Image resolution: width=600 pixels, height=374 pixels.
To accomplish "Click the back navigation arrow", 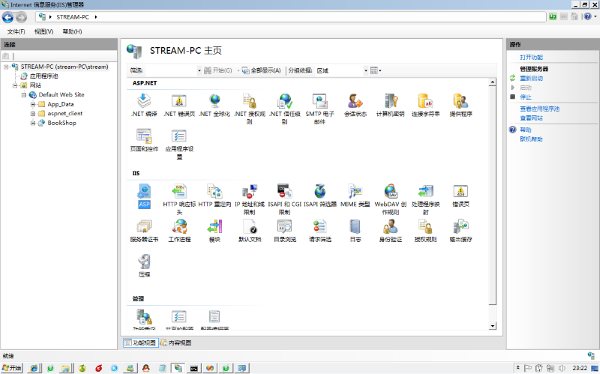I will coord(8,17).
